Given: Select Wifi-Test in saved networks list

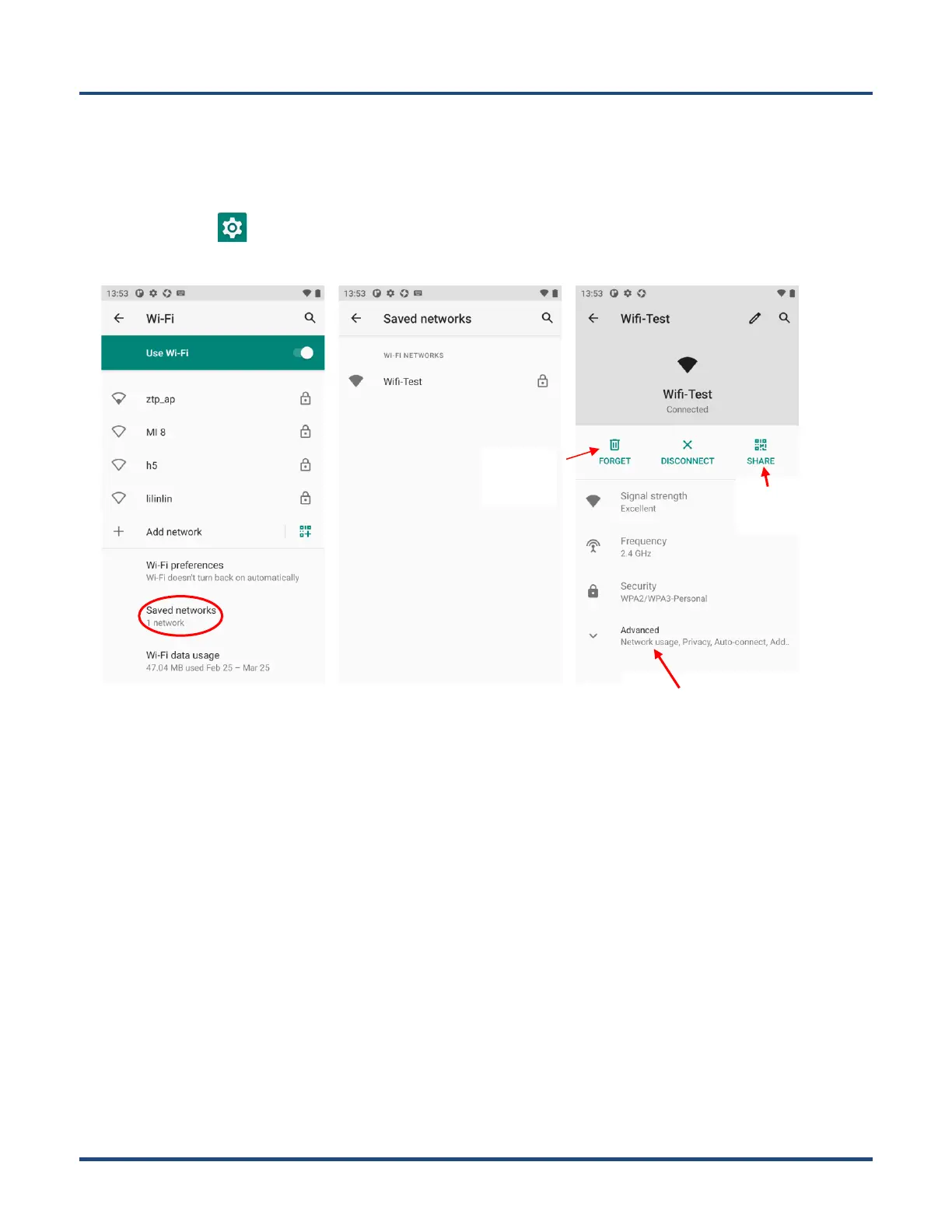Looking at the screenshot, I should (x=450, y=381).
